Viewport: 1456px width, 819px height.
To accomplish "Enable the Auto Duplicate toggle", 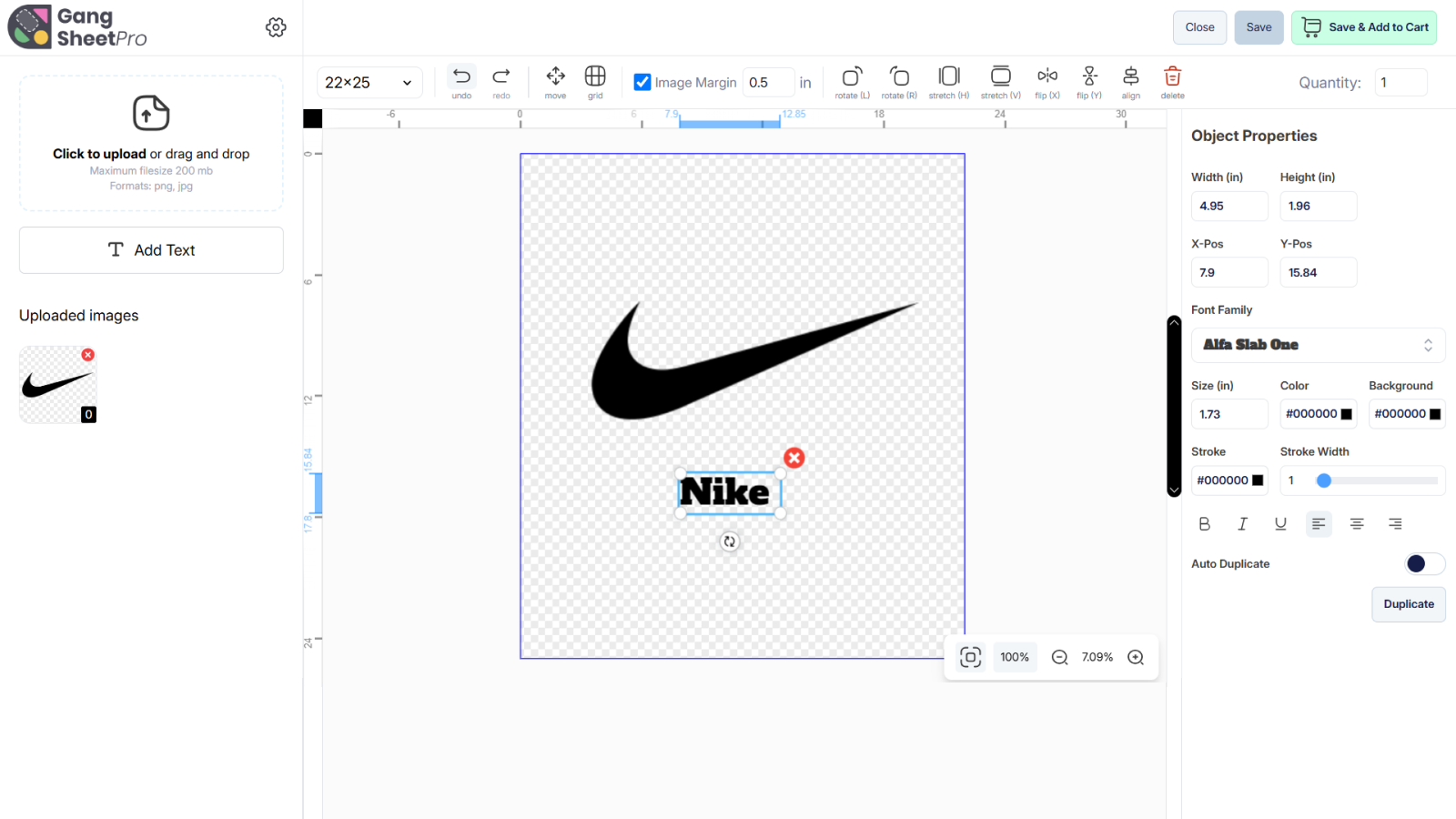I will 1424,563.
